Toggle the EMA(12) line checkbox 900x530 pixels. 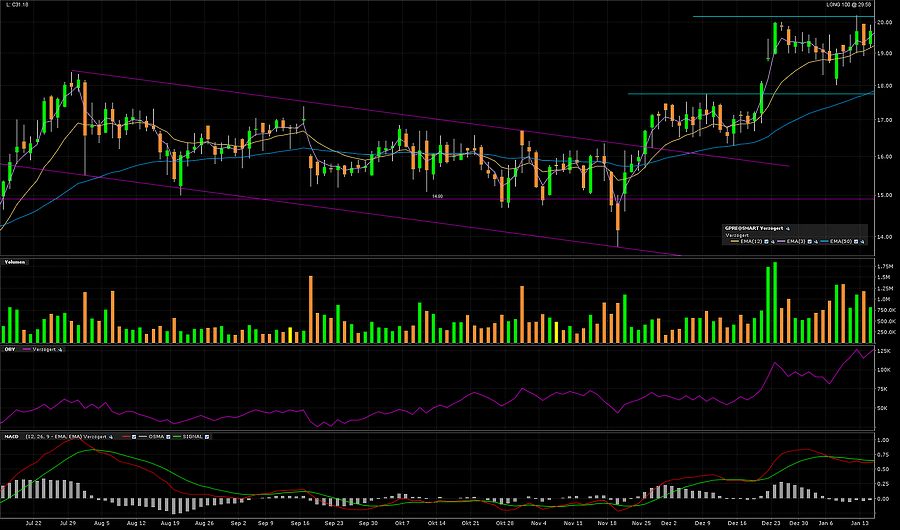[766, 242]
